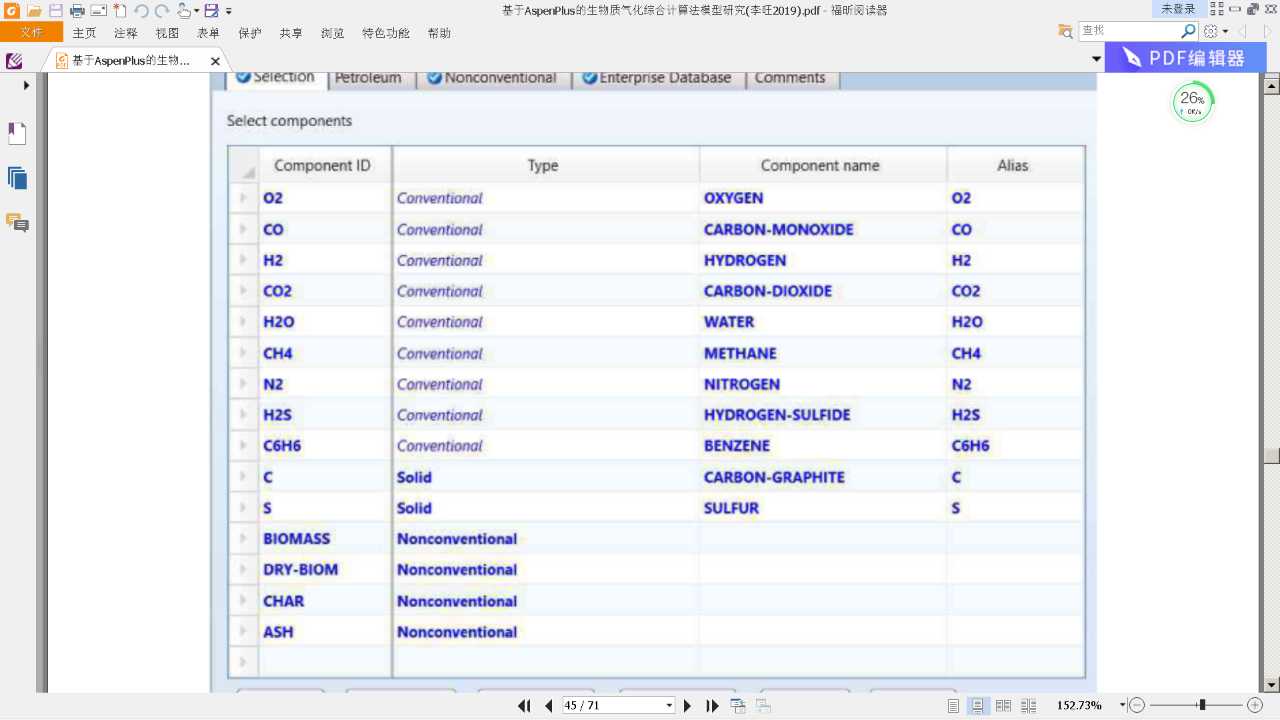The width and height of the screenshot is (1280, 720).
Task: Click the Save disk icon in quick toolbar
Action: pos(55,10)
